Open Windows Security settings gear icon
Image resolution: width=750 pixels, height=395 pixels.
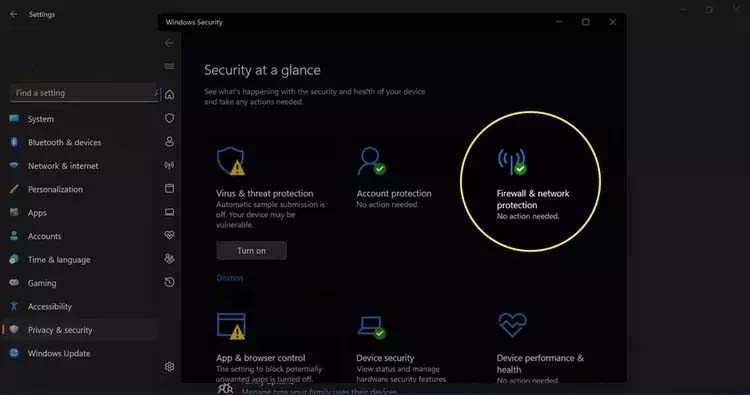click(169, 366)
